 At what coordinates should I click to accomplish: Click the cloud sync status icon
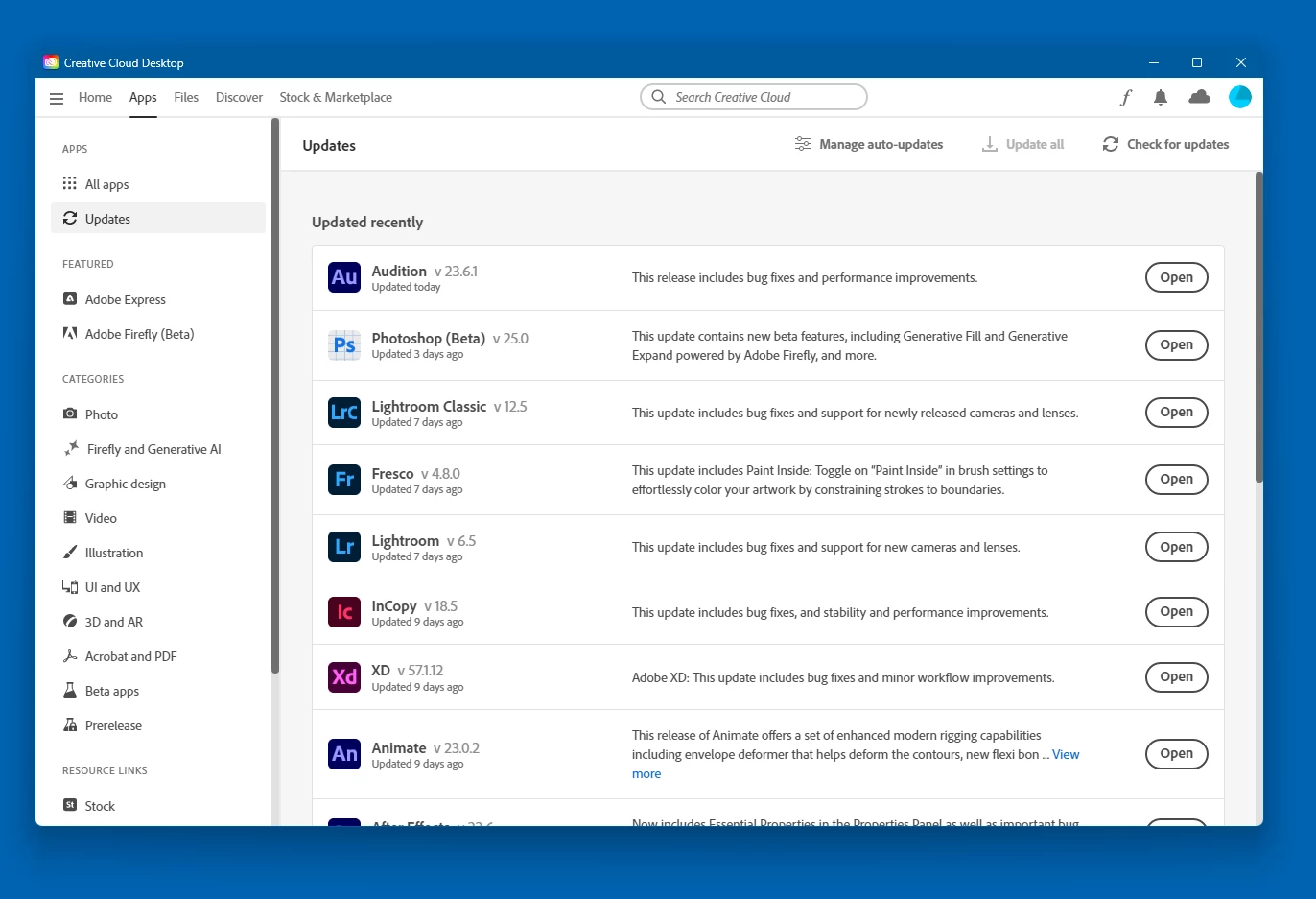1199,97
